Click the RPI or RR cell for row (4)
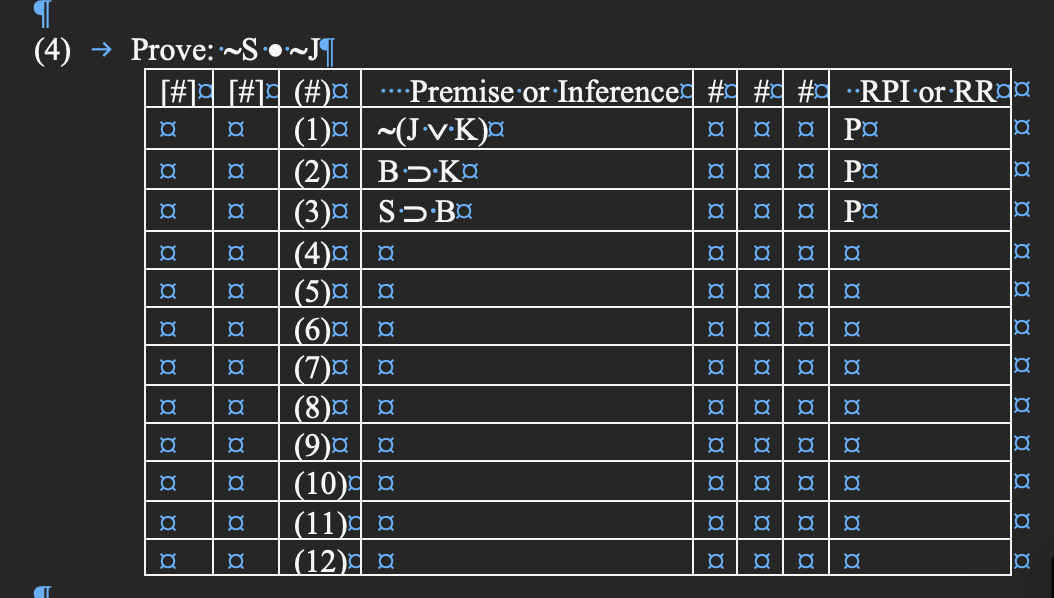Viewport: 1054px width, 598px height. (920, 251)
